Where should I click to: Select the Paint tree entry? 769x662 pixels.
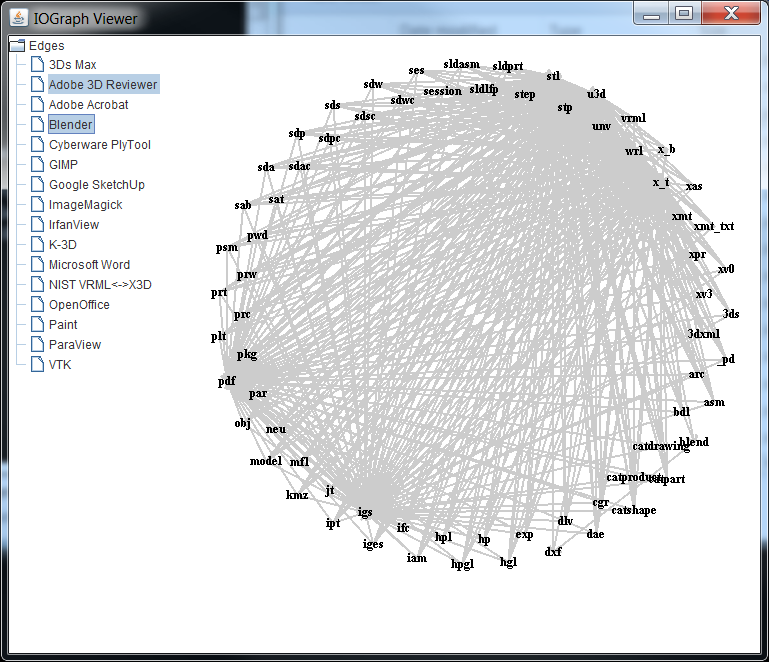(x=63, y=325)
